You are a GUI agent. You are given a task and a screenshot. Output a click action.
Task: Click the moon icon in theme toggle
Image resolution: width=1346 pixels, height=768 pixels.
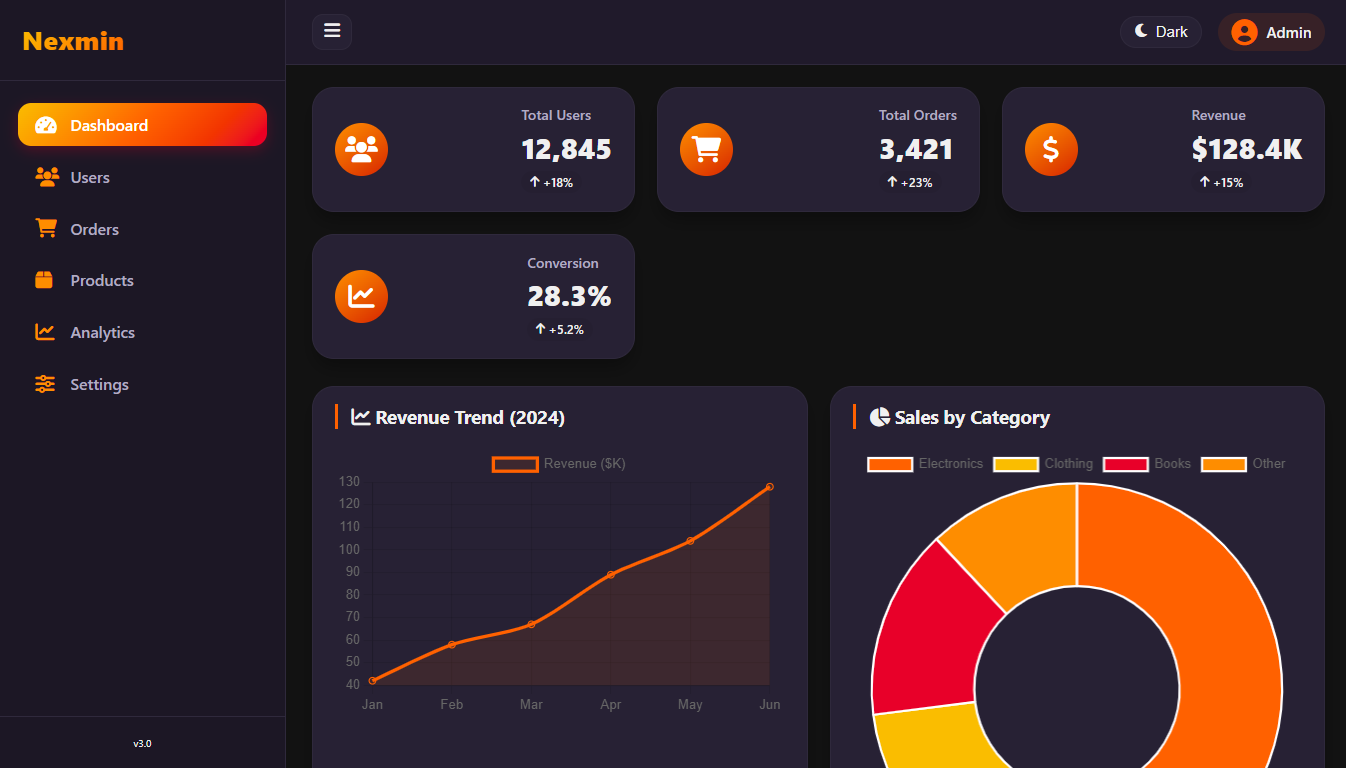pos(1141,31)
